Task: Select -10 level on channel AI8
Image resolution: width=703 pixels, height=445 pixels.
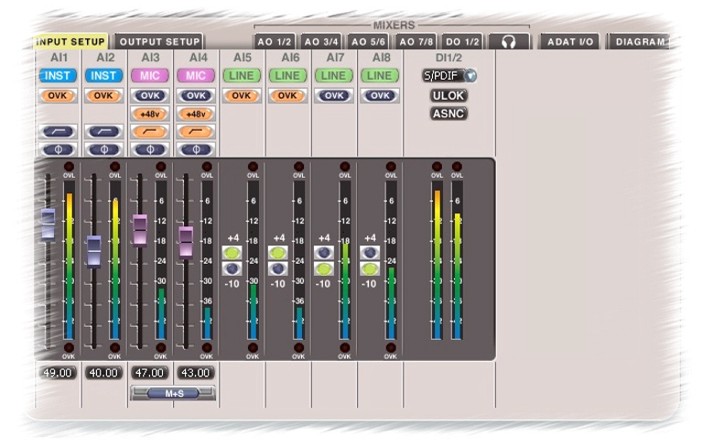Action: [370, 268]
